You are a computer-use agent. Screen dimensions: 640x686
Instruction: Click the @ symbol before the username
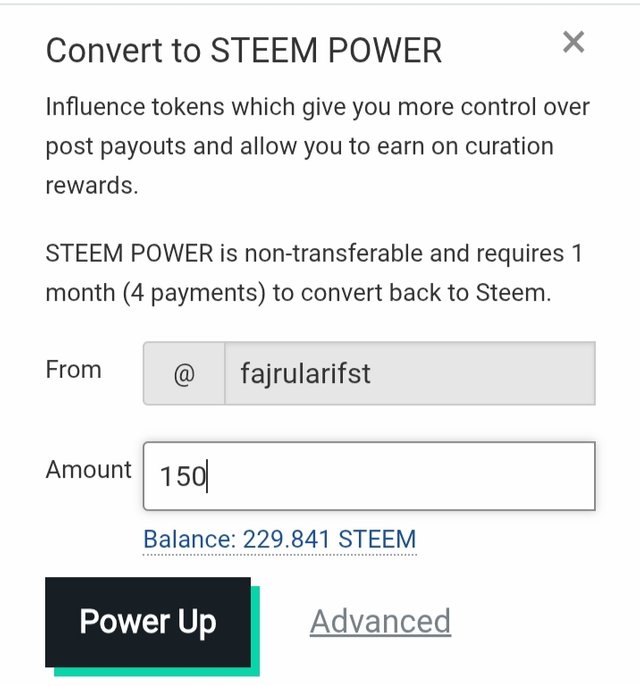184,374
